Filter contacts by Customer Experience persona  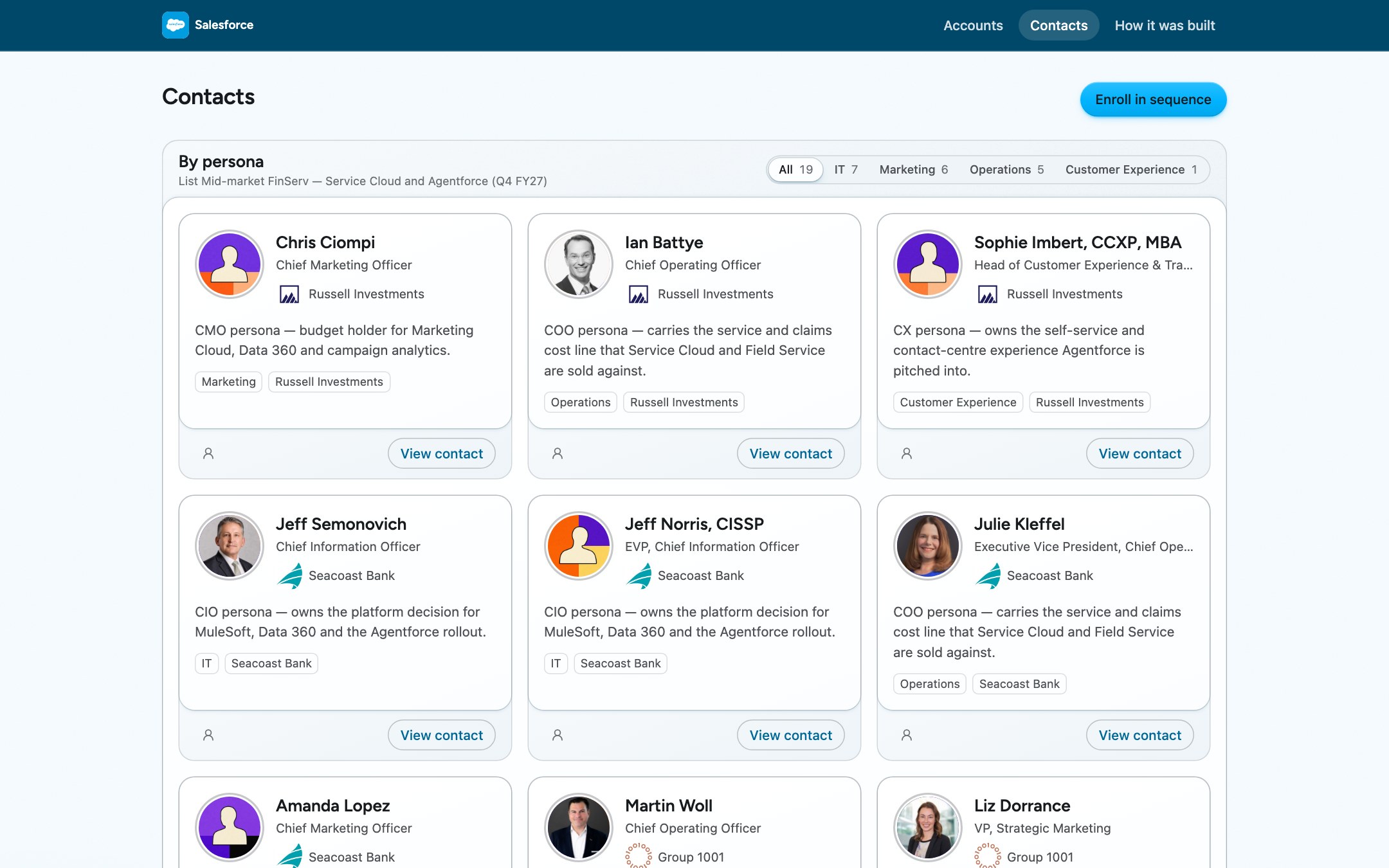[x=1130, y=170]
